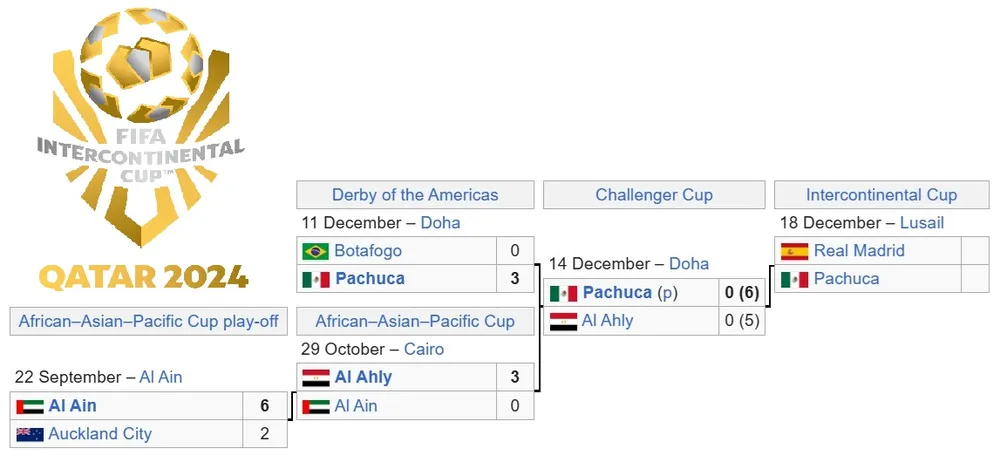Viewport: 1000px width, 462px height.
Task: Click the UAE flag beside bold Al Ain
Action: point(29,407)
